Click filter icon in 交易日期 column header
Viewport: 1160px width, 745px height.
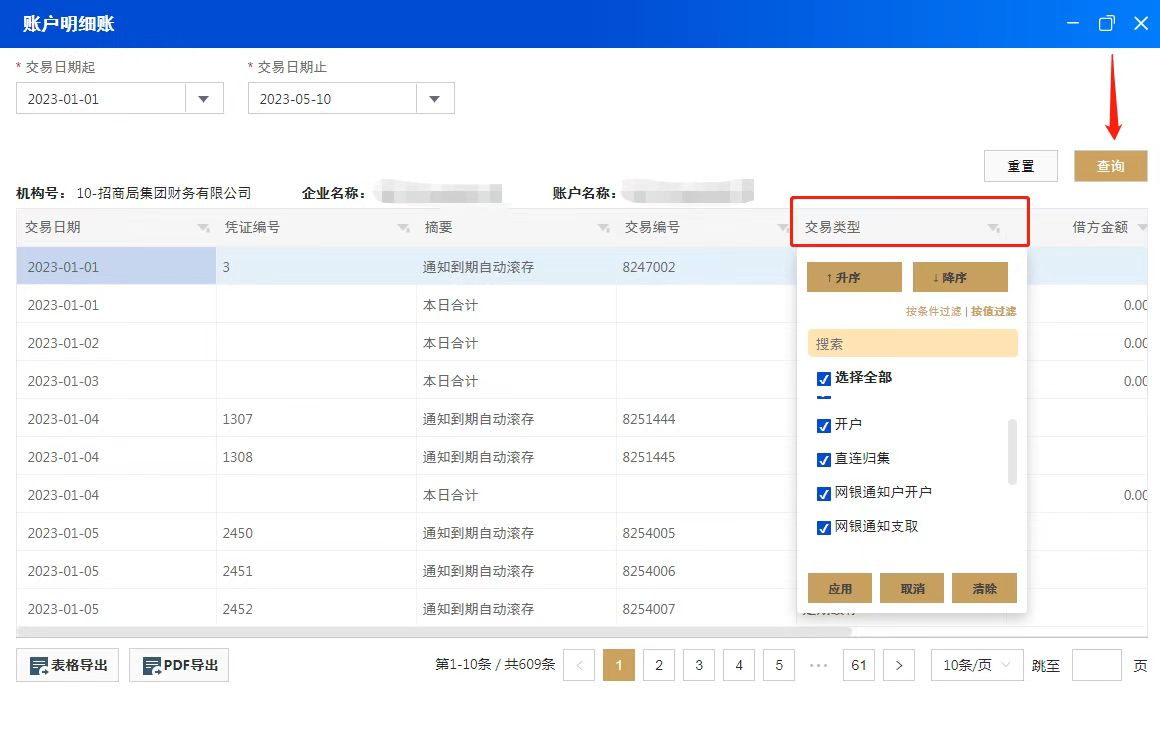[204, 229]
